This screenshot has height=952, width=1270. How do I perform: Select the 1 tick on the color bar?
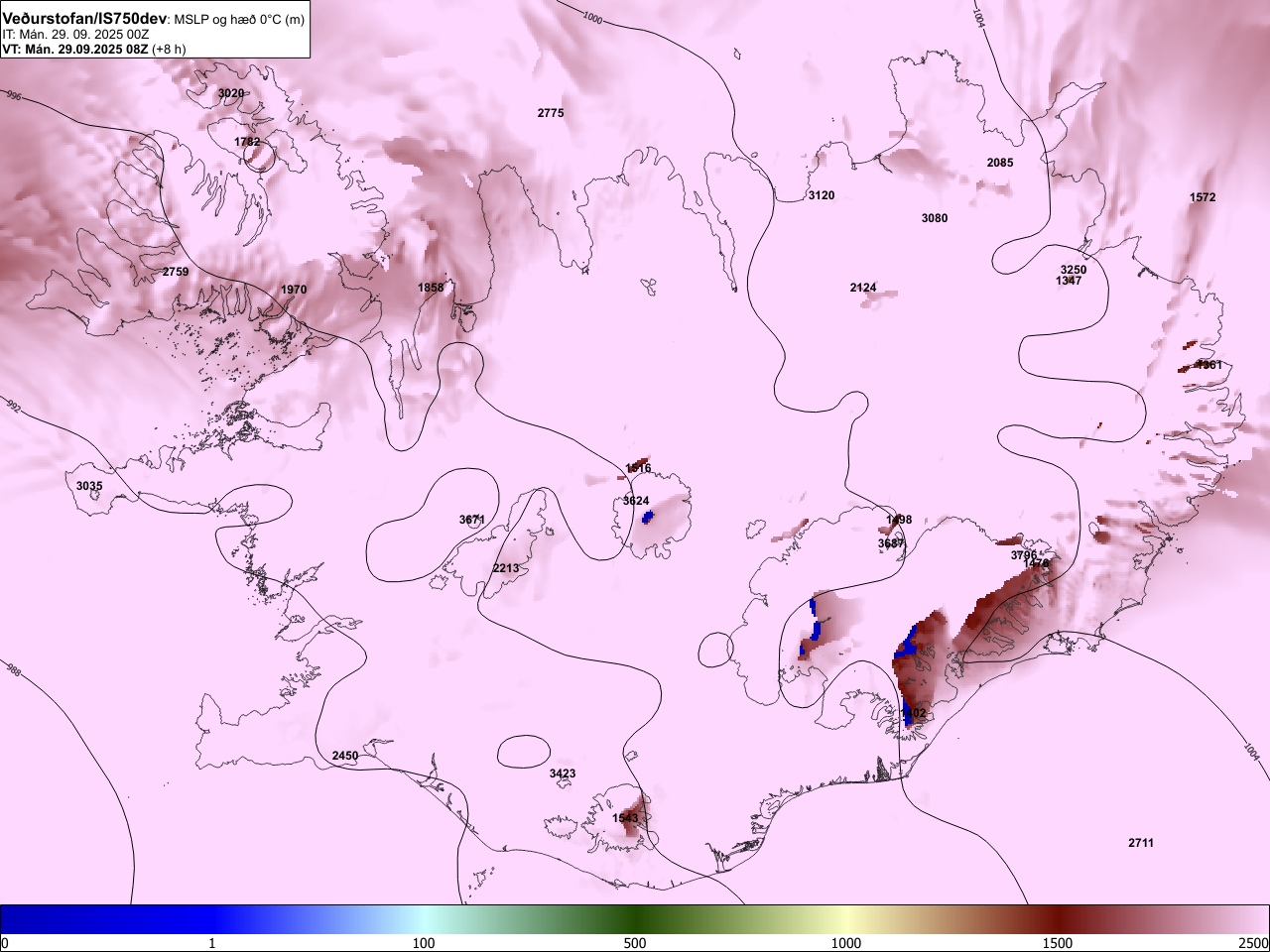211,943
